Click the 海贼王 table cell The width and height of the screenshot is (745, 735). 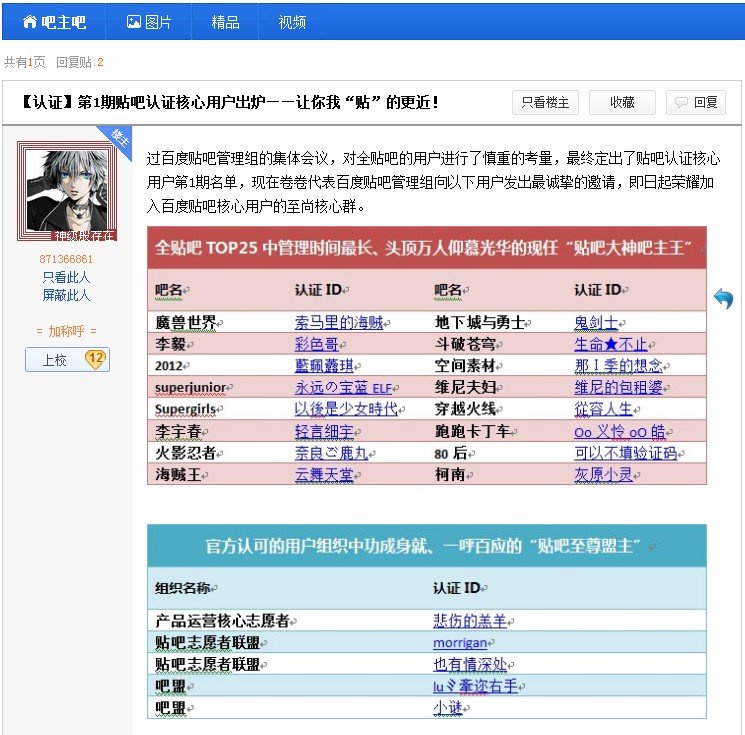pyautogui.click(x=178, y=474)
